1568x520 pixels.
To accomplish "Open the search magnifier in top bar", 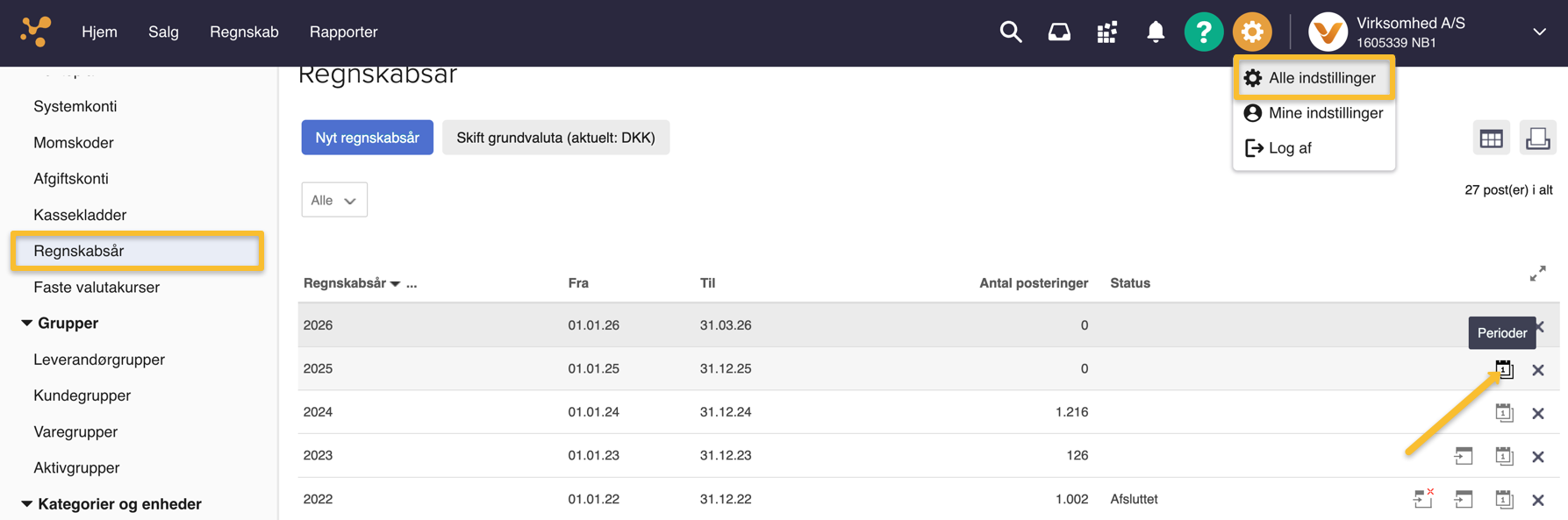I will click(1010, 32).
